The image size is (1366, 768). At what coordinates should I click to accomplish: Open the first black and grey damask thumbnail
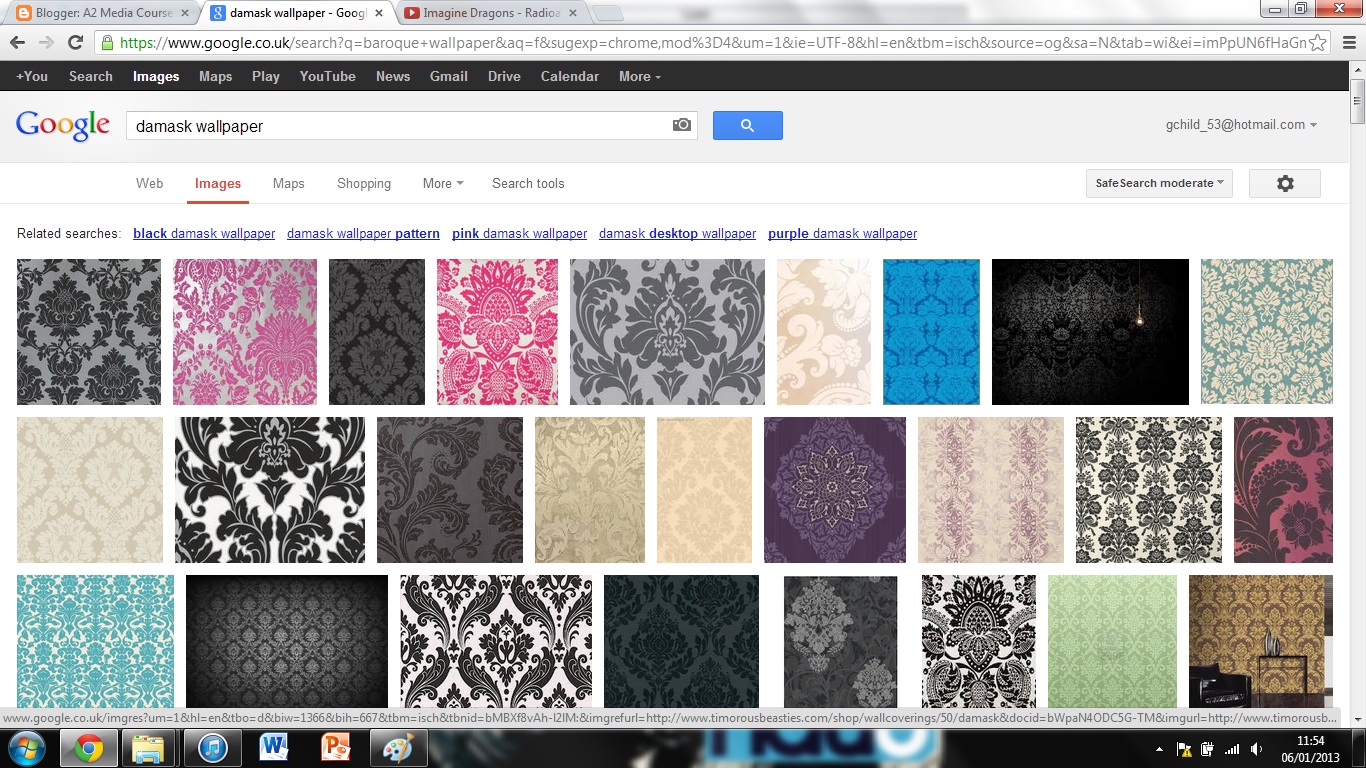click(x=89, y=332)
